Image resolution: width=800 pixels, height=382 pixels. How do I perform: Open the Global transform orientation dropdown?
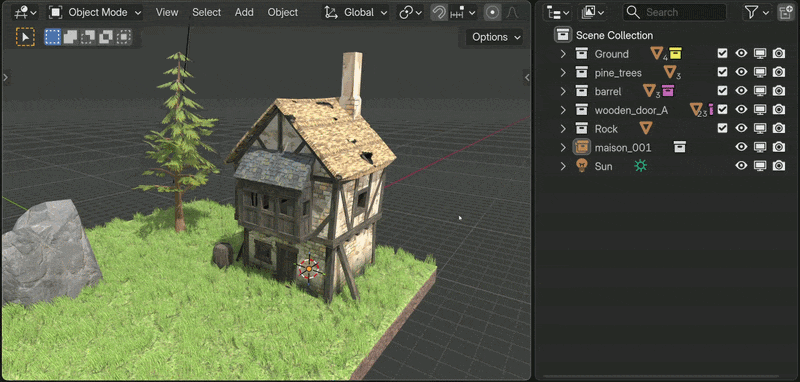click(355, 12)
